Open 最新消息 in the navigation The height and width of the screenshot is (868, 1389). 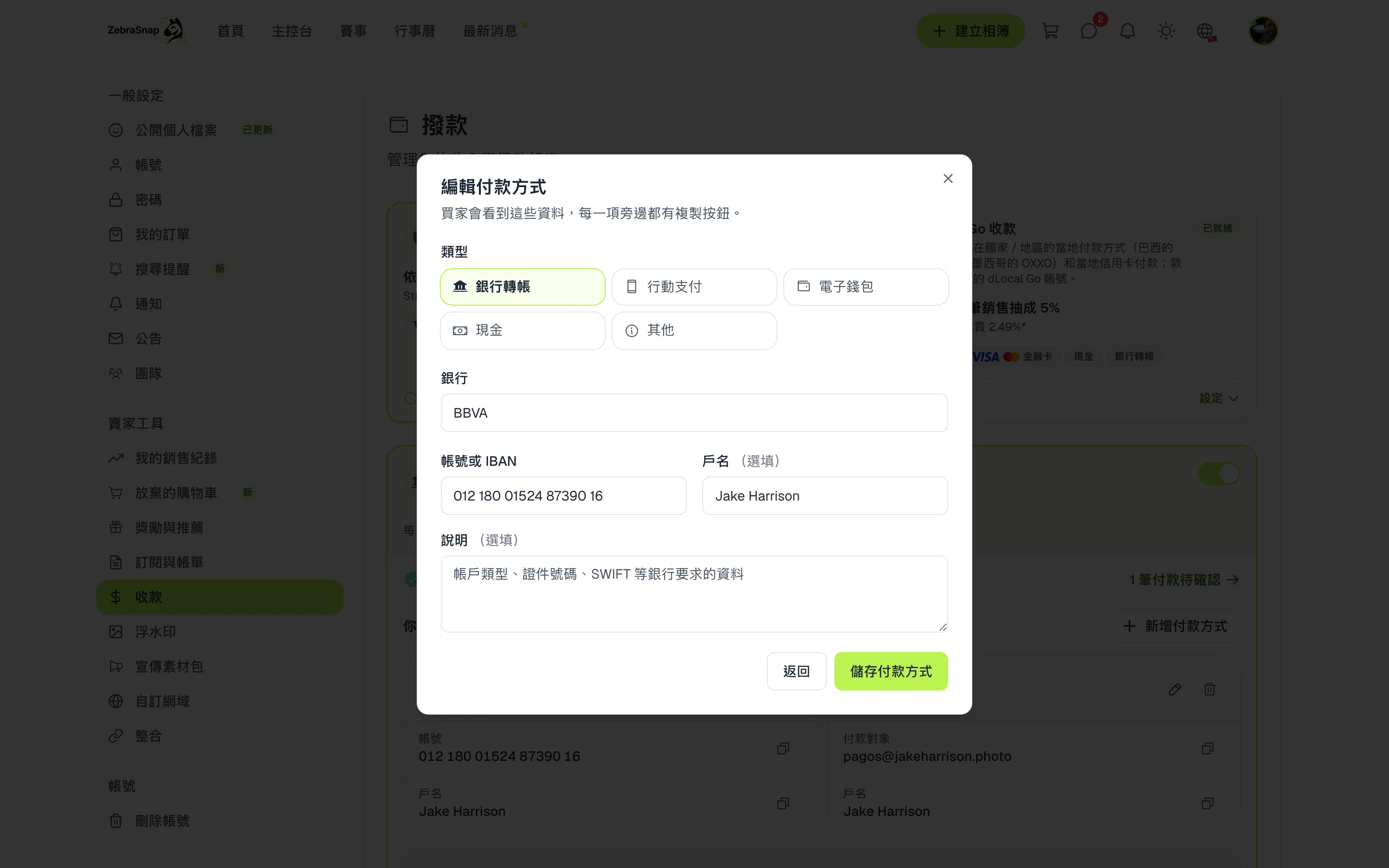point(490,31)
